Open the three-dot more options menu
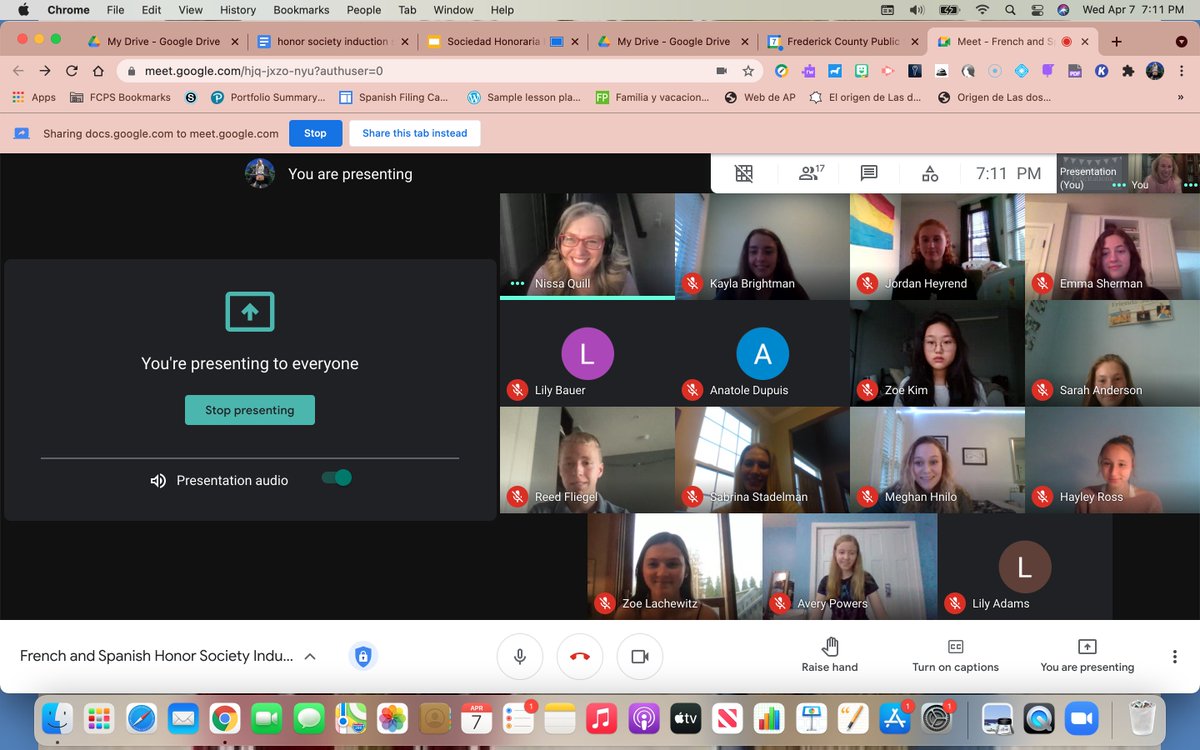1200x750 pixels. click(x=1174, y=657)
